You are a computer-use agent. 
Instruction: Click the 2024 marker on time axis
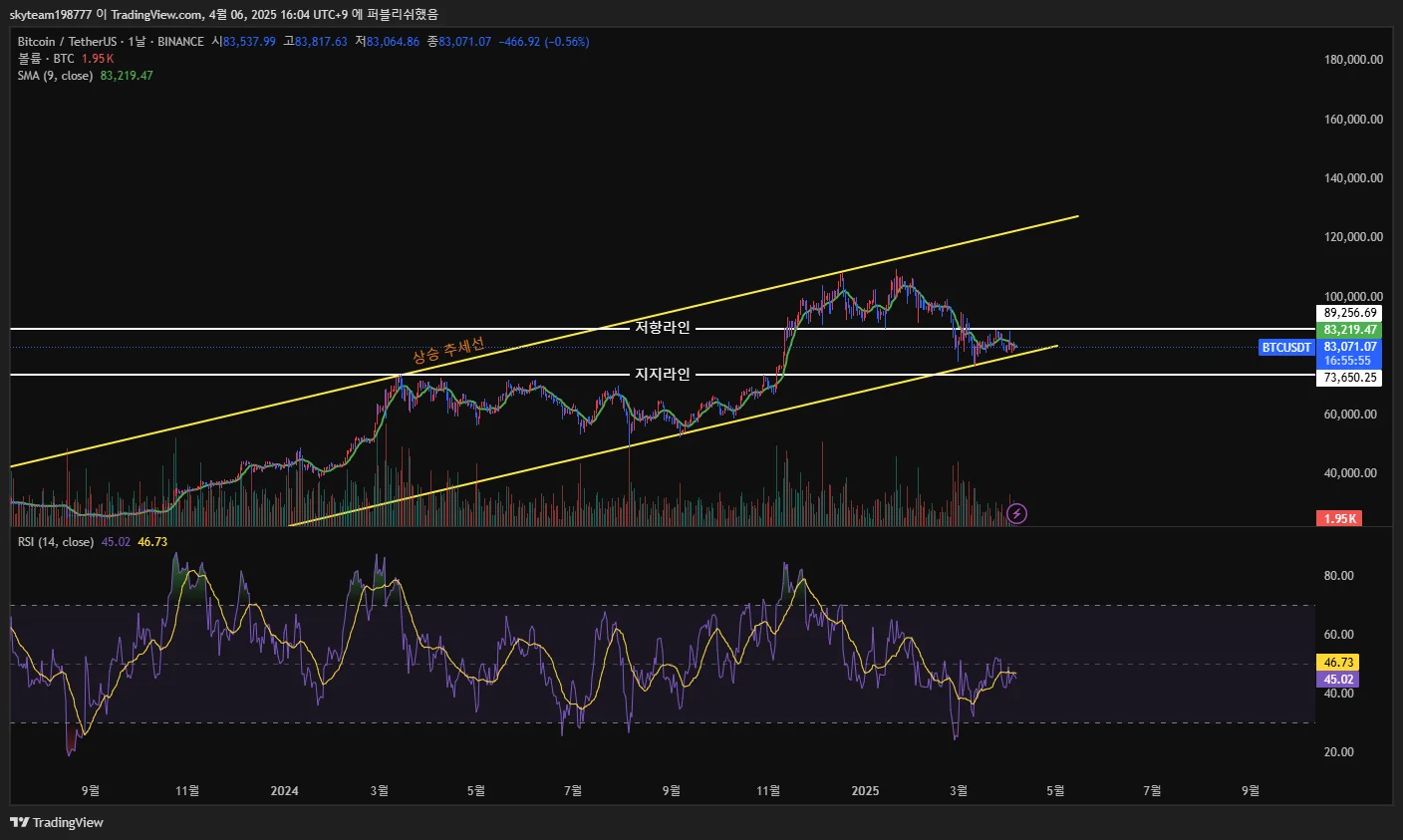[284, 791]
